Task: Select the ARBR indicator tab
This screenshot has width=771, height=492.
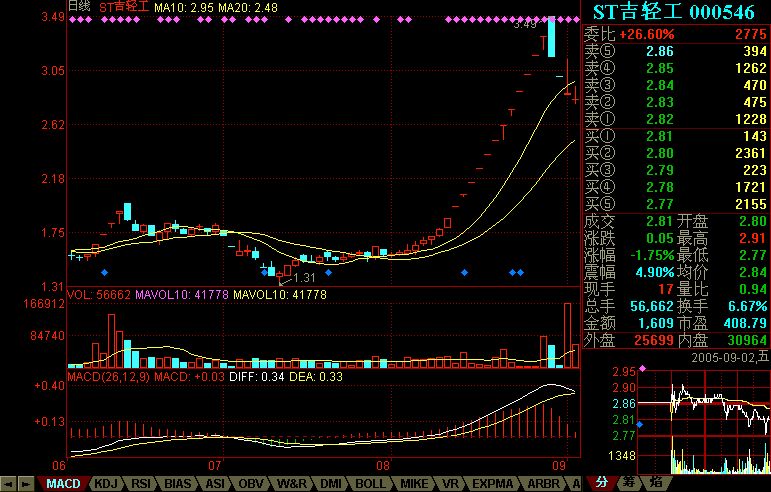Action: point(541,483)
